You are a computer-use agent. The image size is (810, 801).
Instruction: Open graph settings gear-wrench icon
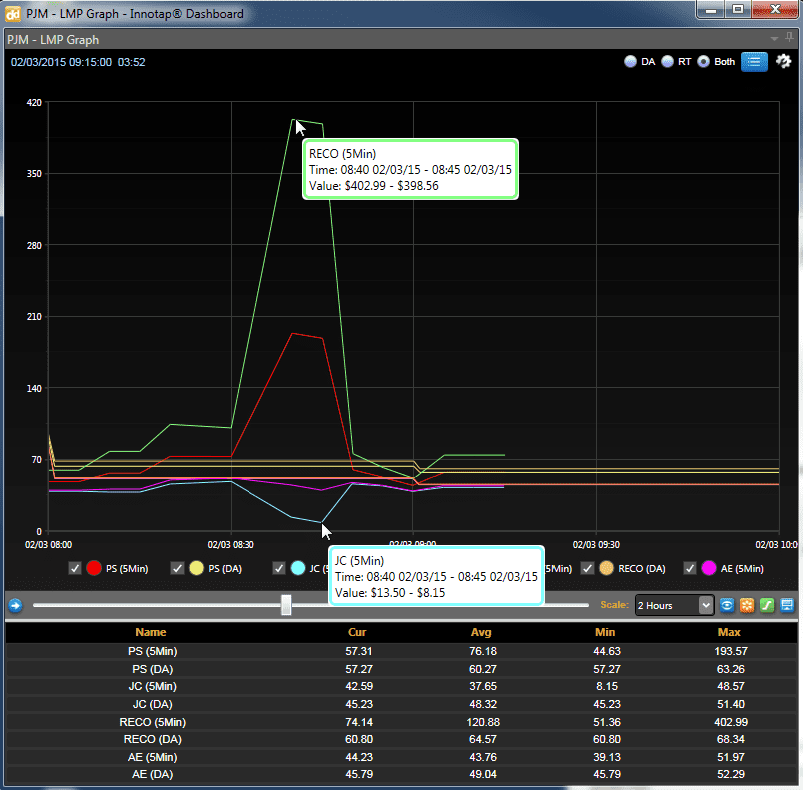click(x=783, y=61)
